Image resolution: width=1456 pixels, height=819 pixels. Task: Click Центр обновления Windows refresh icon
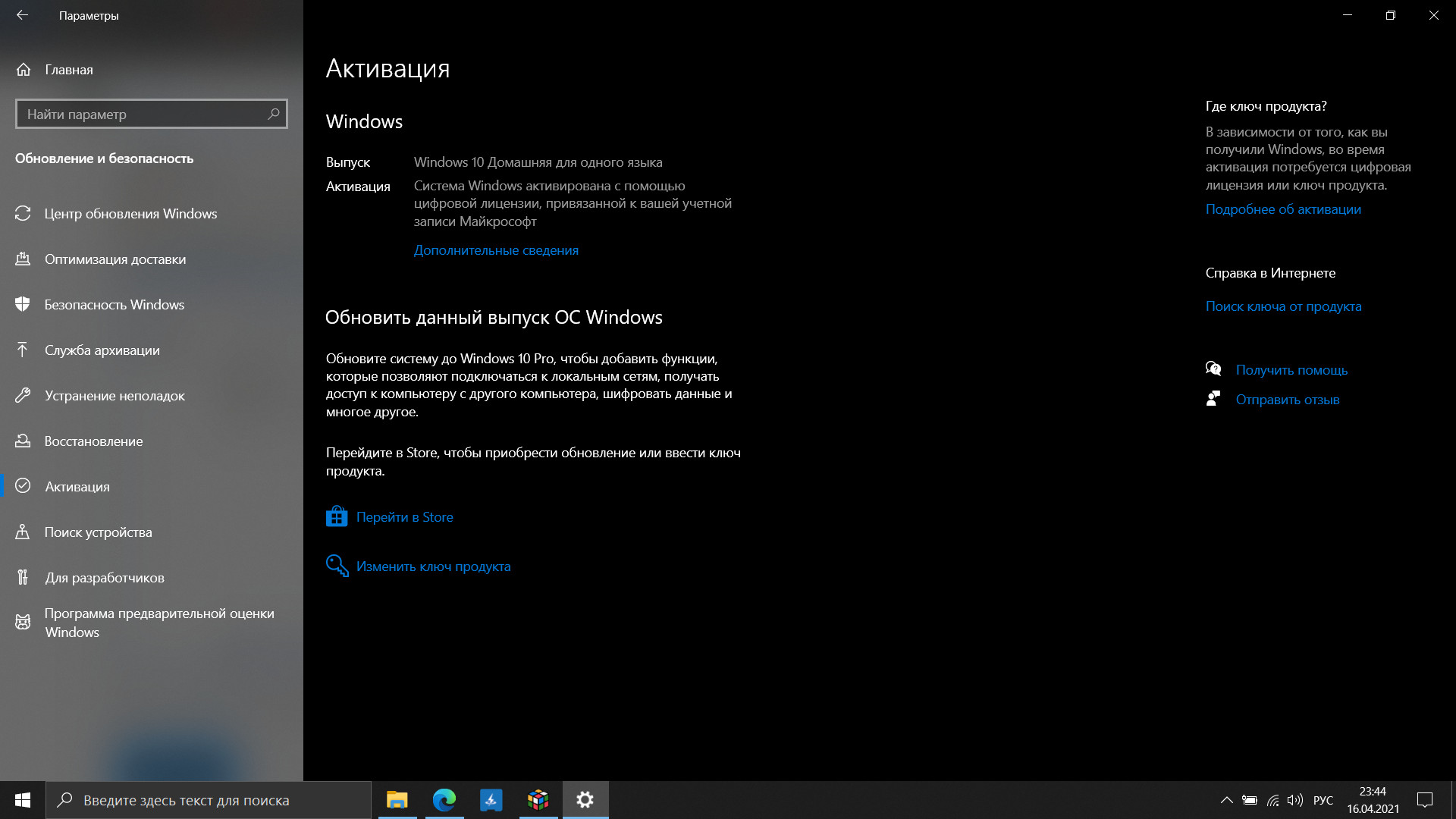pos(23,214)
